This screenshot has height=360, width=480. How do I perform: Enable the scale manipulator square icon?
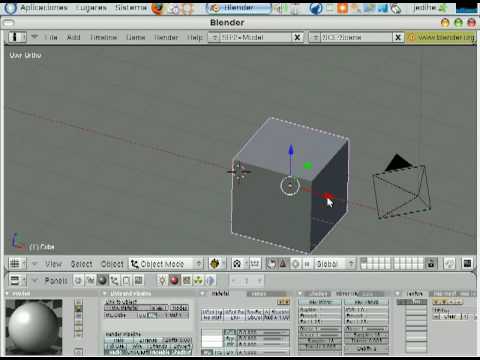tap(307, 264)
